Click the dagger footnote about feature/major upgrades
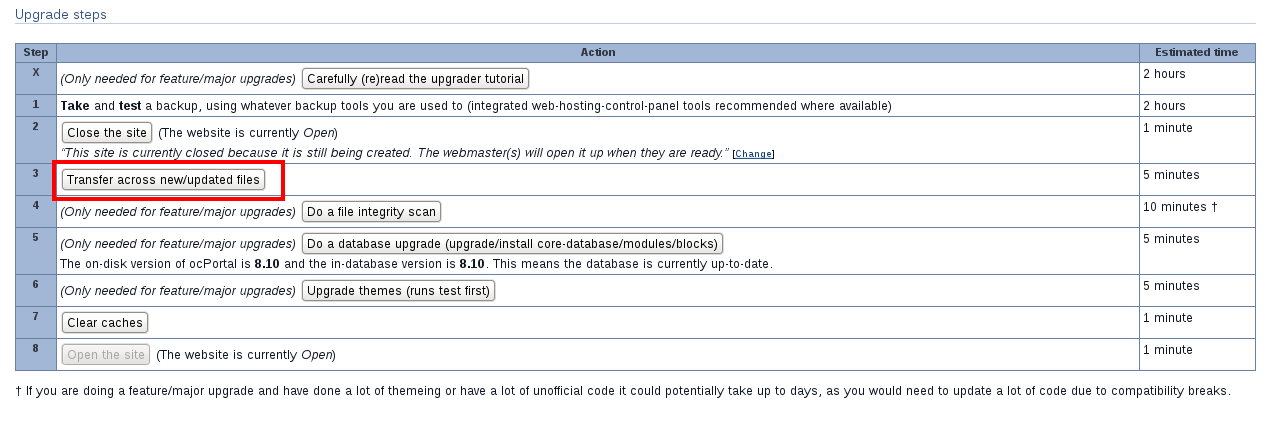Viewport: 1267px width, 423px height. pyautogui.click(x=623, y=391)
